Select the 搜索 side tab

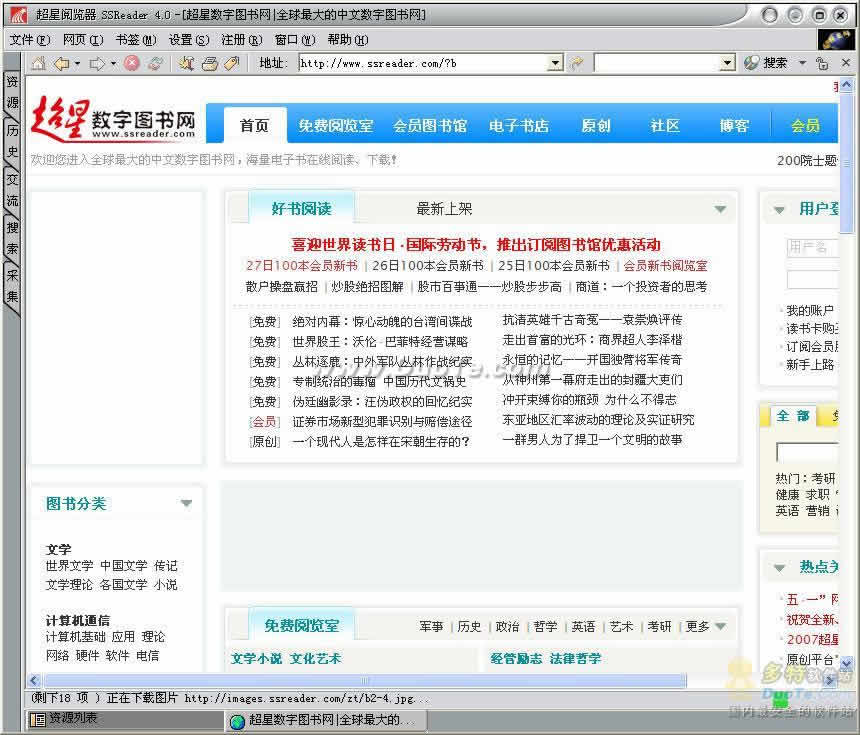coord(12,238)
